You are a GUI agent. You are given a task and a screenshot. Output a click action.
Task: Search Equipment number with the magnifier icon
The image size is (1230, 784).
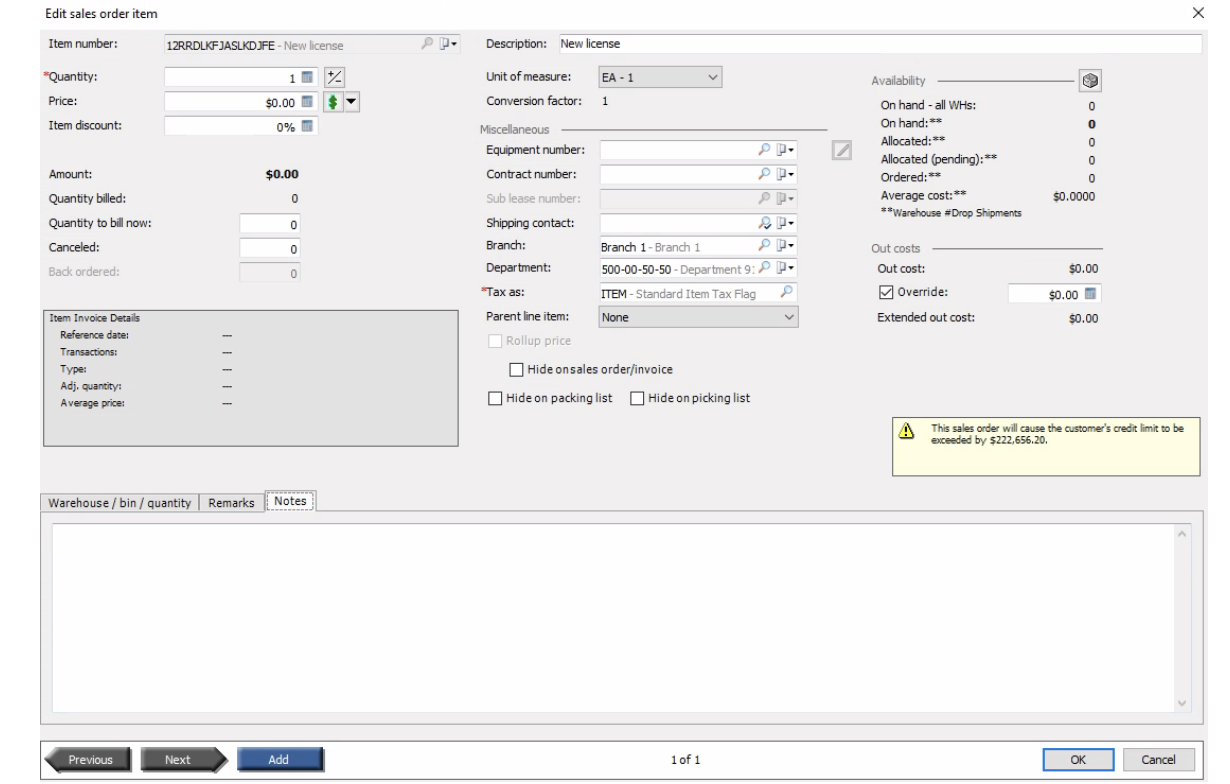765,150
